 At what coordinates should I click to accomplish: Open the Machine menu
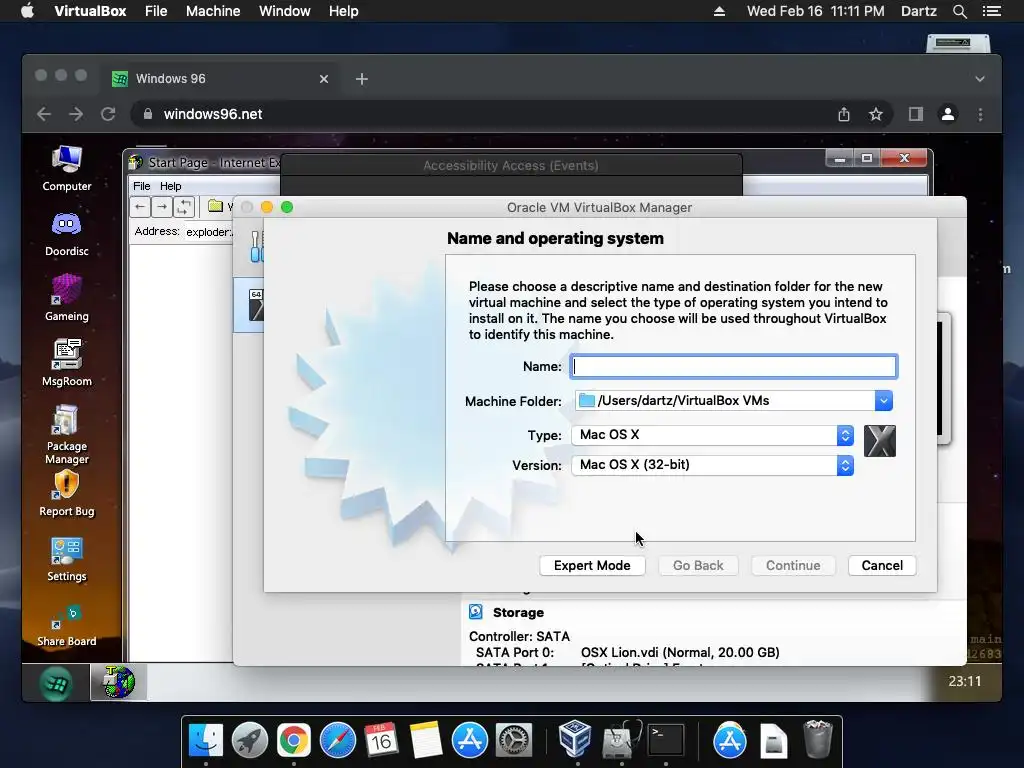coord(213,11)
